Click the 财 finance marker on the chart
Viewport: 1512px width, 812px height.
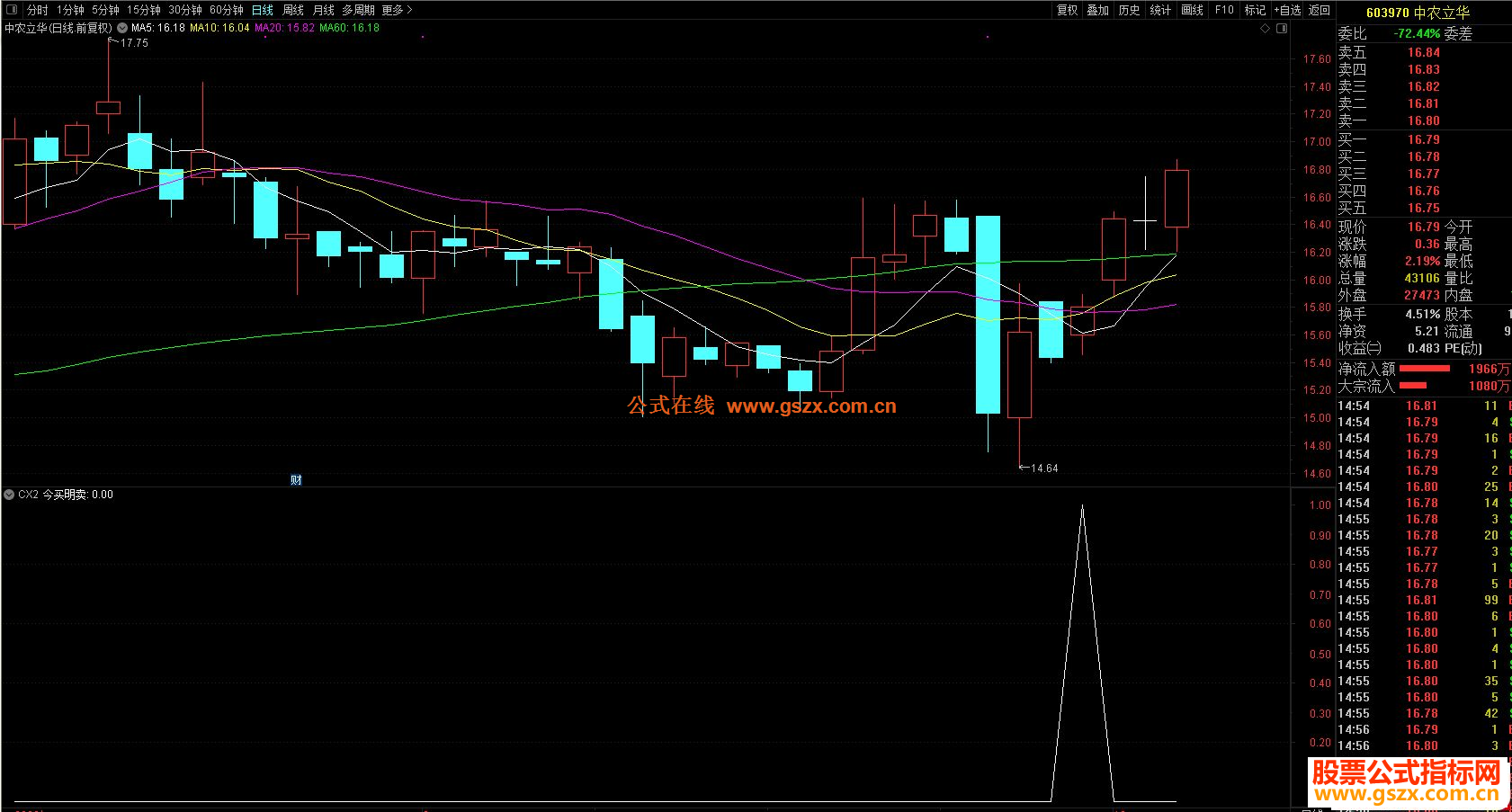(296, 480)
